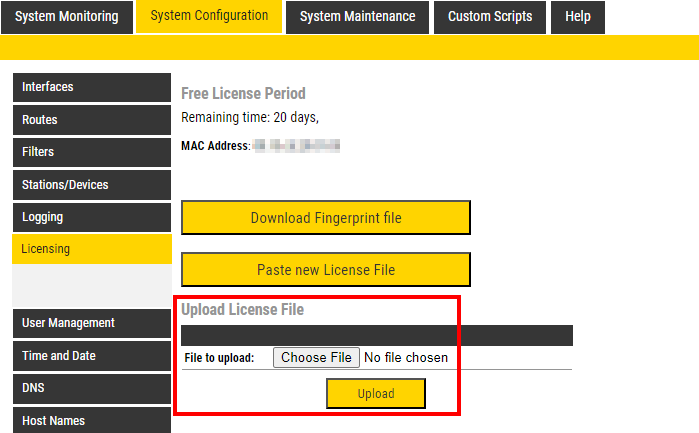Screen dimensions: 699x433
Task: Select Routes from the side menu
Action: click(91, 120)
